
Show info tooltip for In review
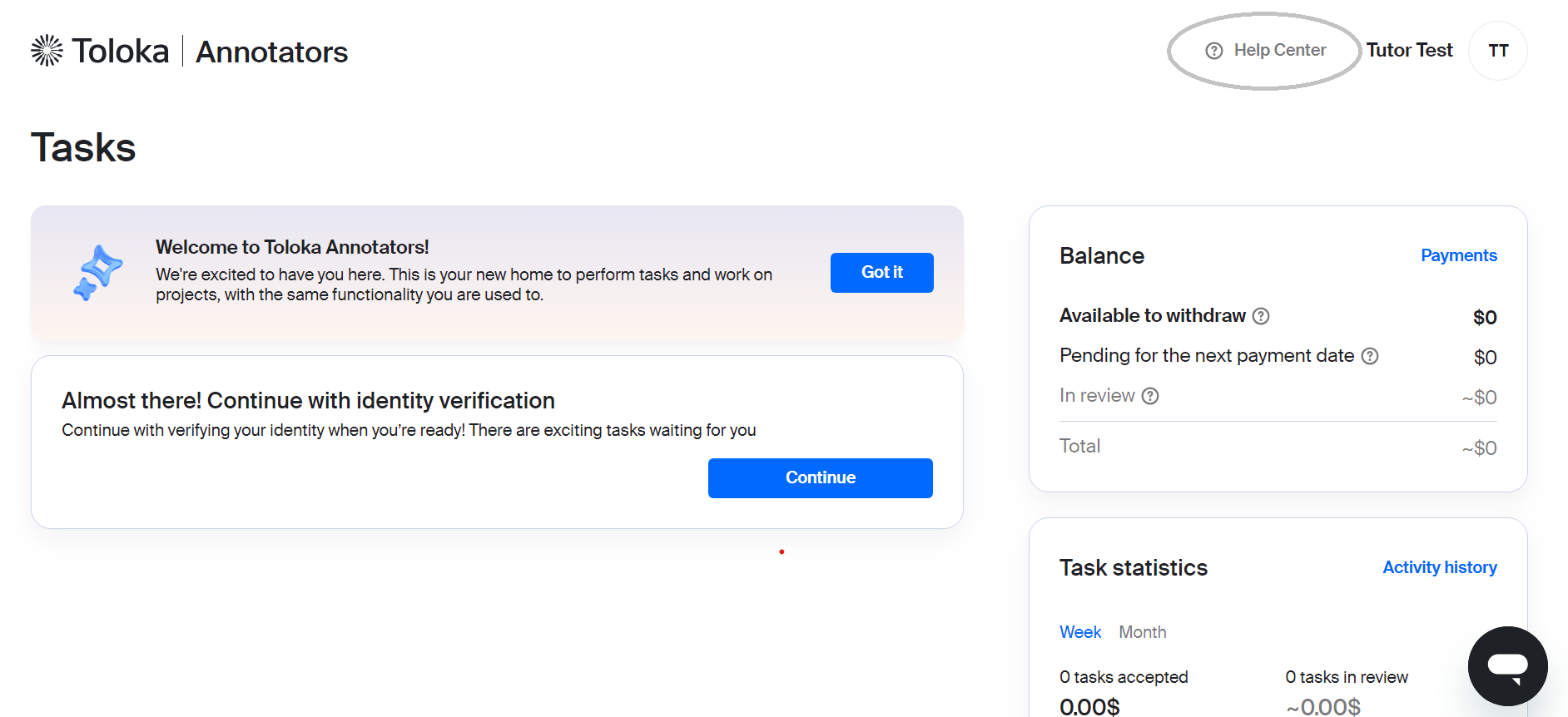pyautogui.click(x=1150, y=396)
